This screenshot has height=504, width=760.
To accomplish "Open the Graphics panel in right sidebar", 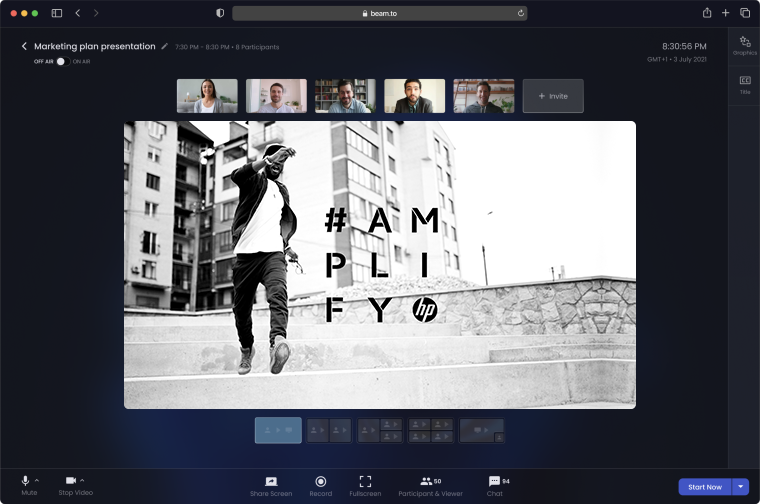I will point(745,46).
